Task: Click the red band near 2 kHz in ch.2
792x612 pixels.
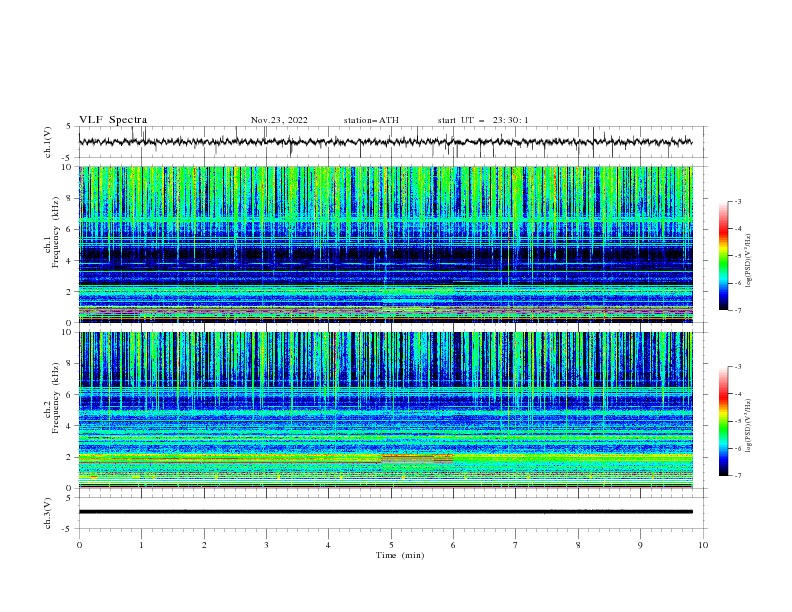Action: click(417, 458)
